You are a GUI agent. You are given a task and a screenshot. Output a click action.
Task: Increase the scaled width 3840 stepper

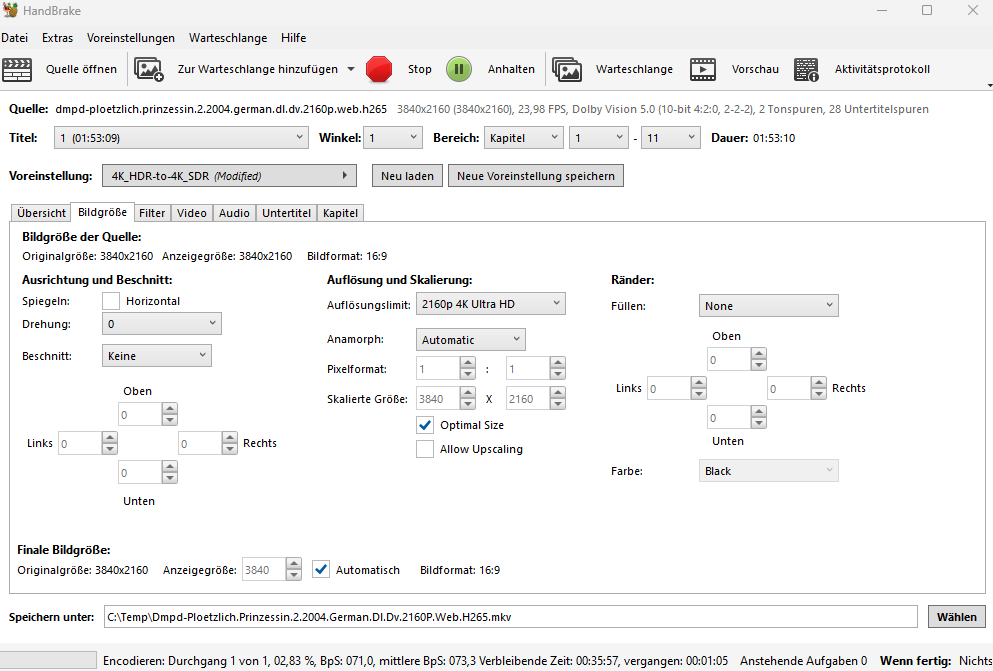click(x=468, y=393)
